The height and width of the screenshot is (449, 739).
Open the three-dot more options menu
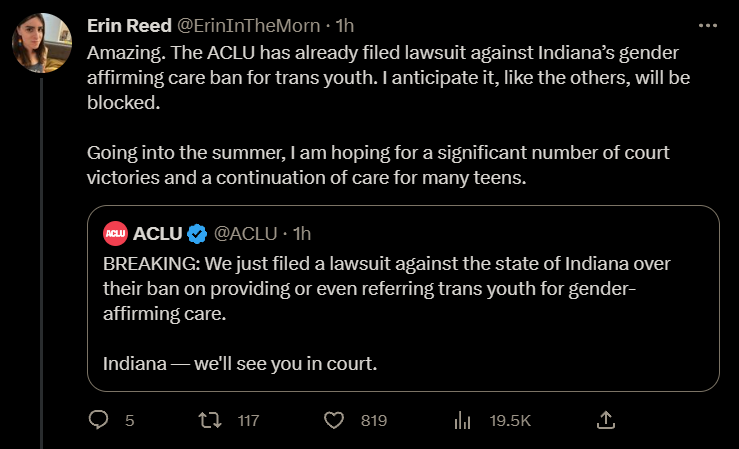(707, 25)
